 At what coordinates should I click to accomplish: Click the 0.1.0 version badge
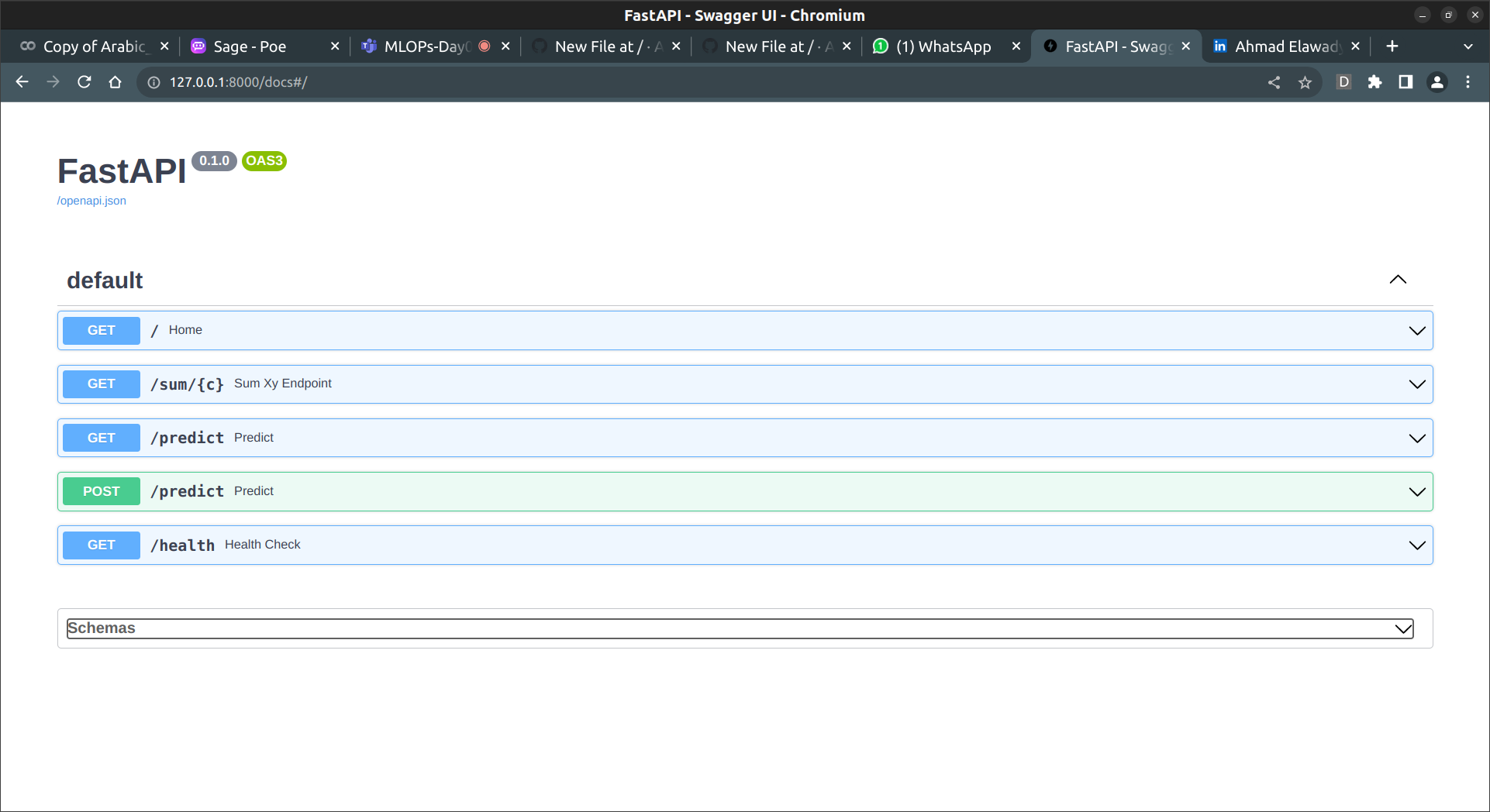click(x=214, y=161)
